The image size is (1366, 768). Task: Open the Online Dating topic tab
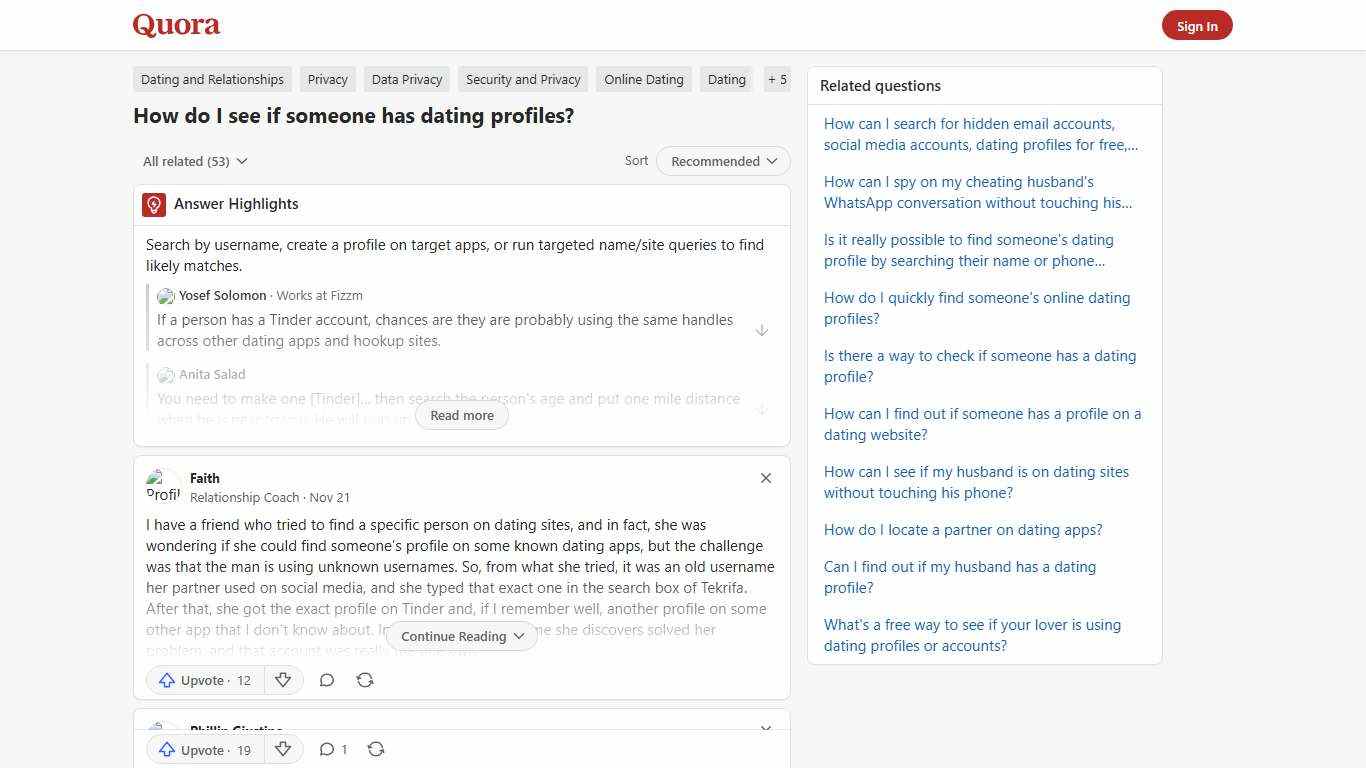643,79
